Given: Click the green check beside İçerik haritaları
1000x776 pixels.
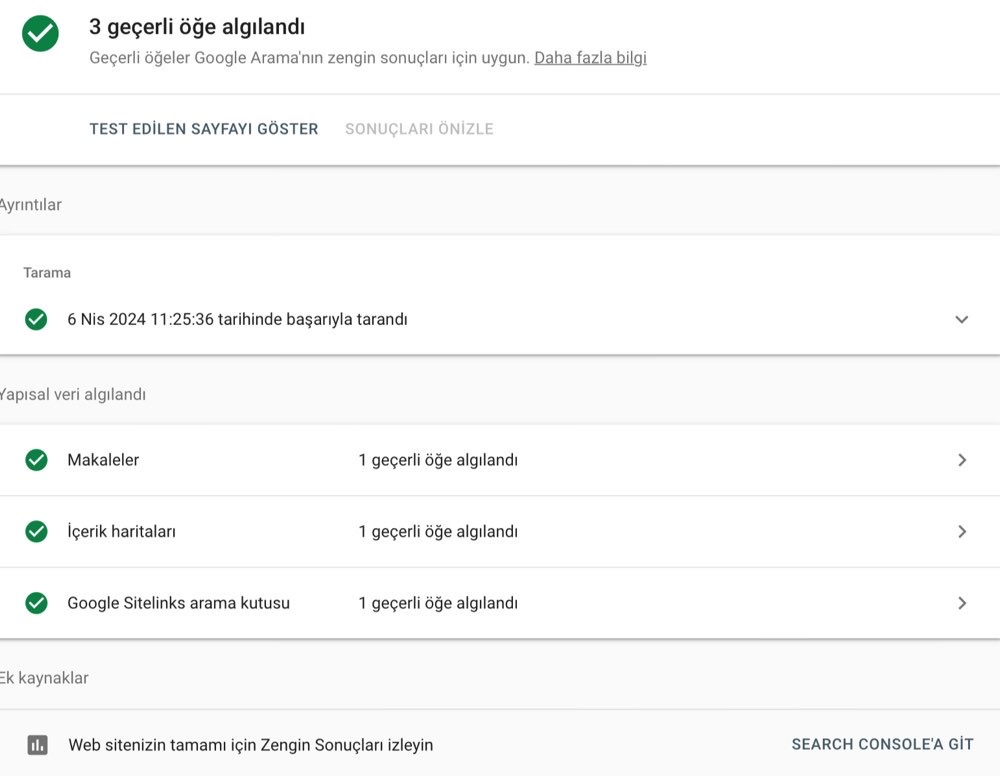Looking at the screenshot, I should [x=36, y=532].
